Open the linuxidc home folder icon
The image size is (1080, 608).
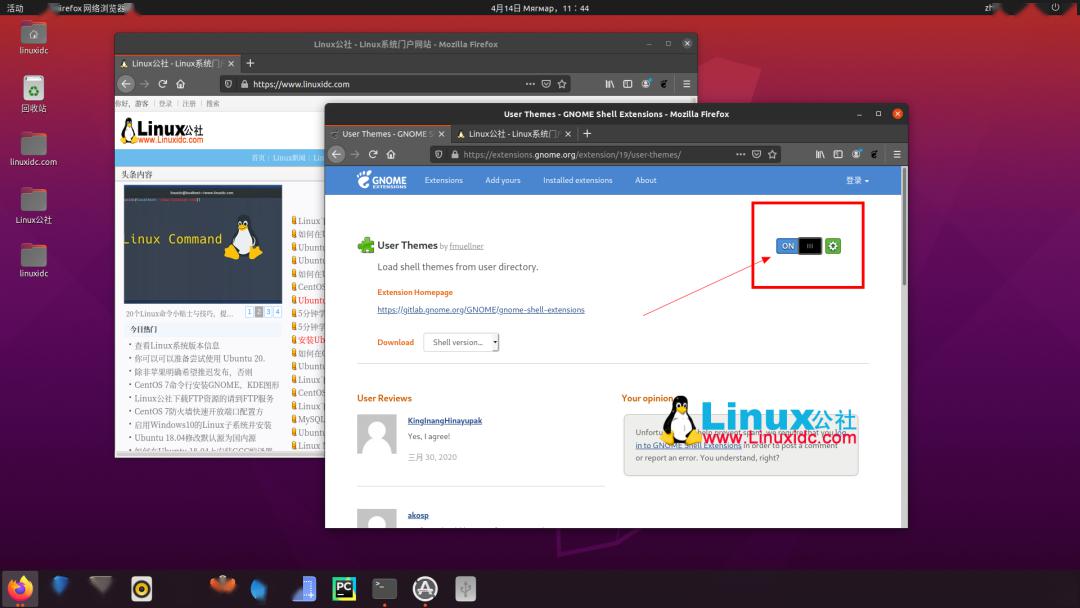pos(33,37)
